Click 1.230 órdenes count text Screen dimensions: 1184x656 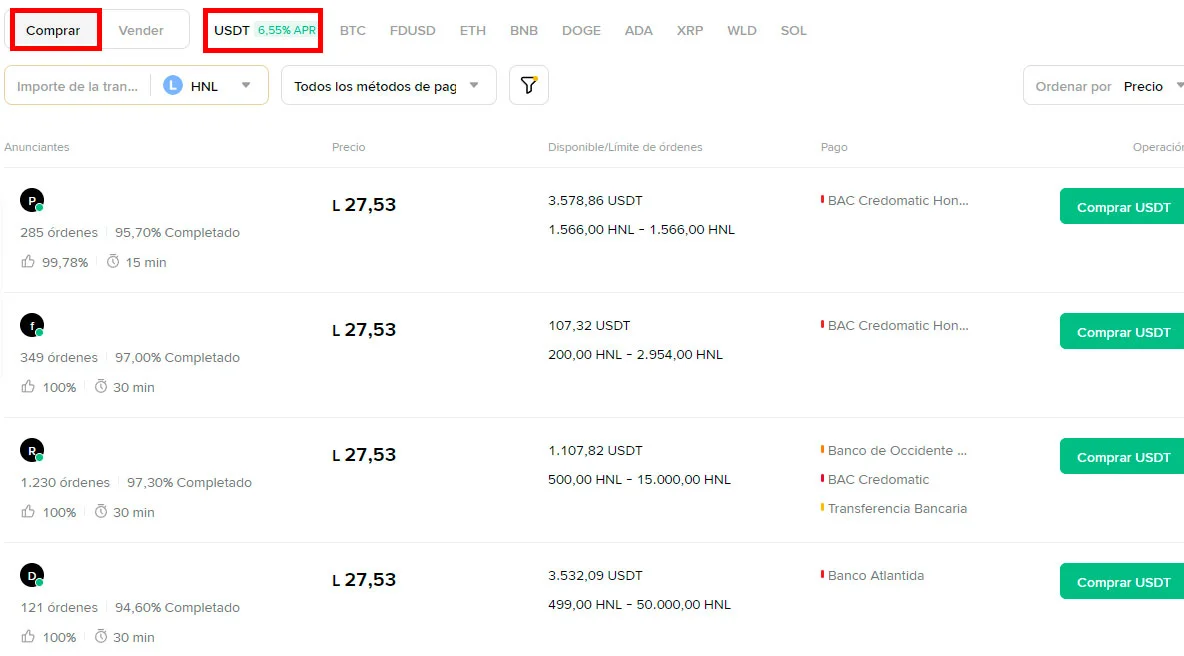click(x=65, y=482)
